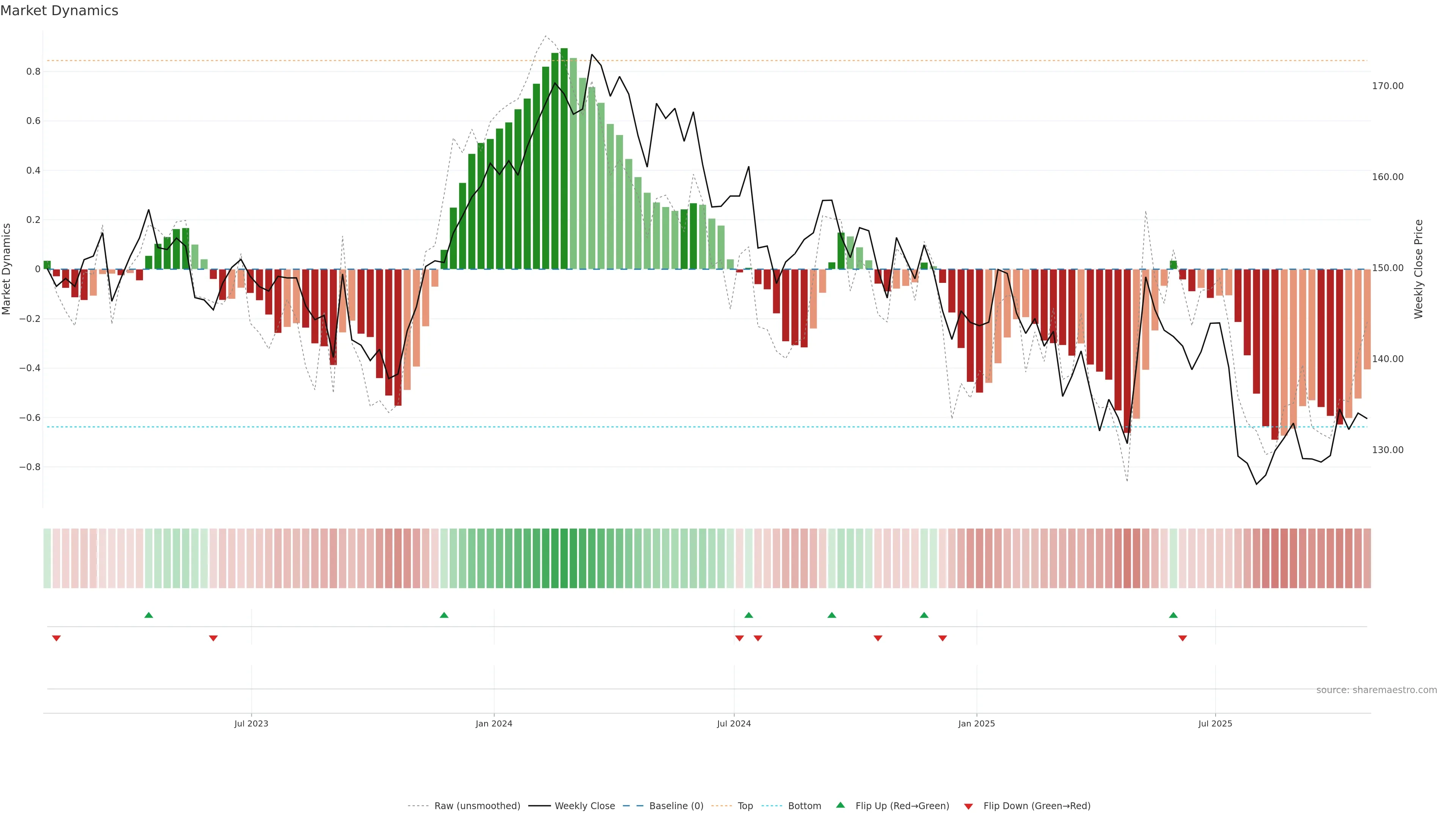The image size is (1456, 819).
Task: Click the Jul 2024 x-axis label
Action: tap(734, 723)
